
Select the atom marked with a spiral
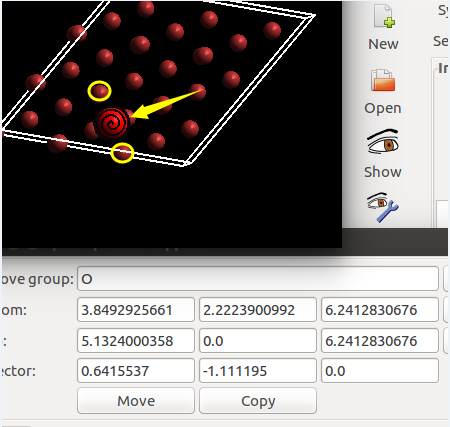point(112,123)
